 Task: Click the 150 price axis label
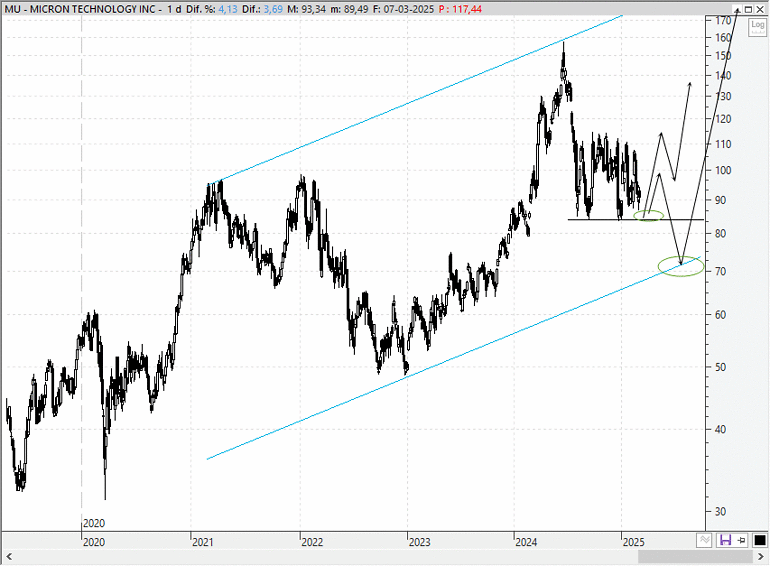point(723,55)
